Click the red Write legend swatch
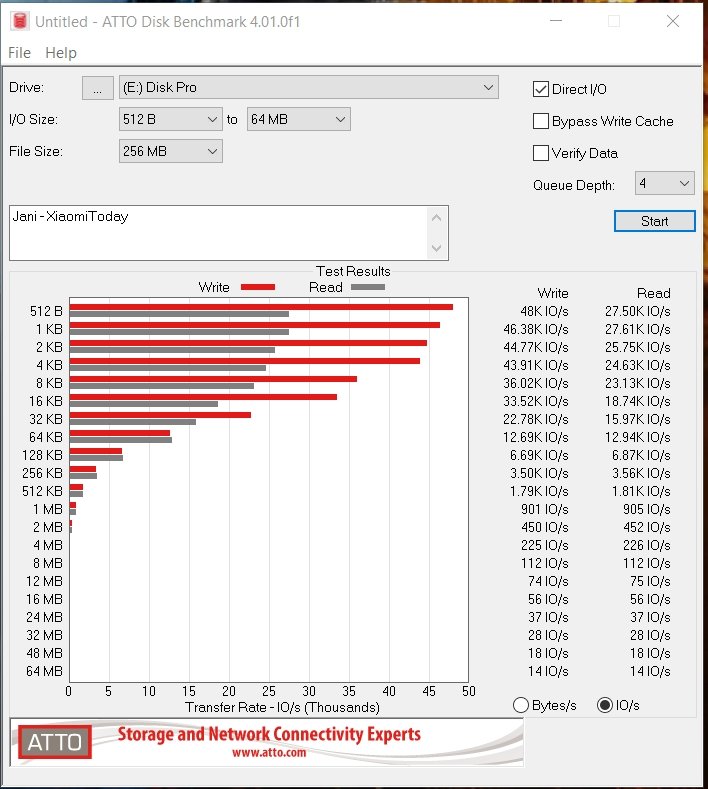 click(258, 287)
